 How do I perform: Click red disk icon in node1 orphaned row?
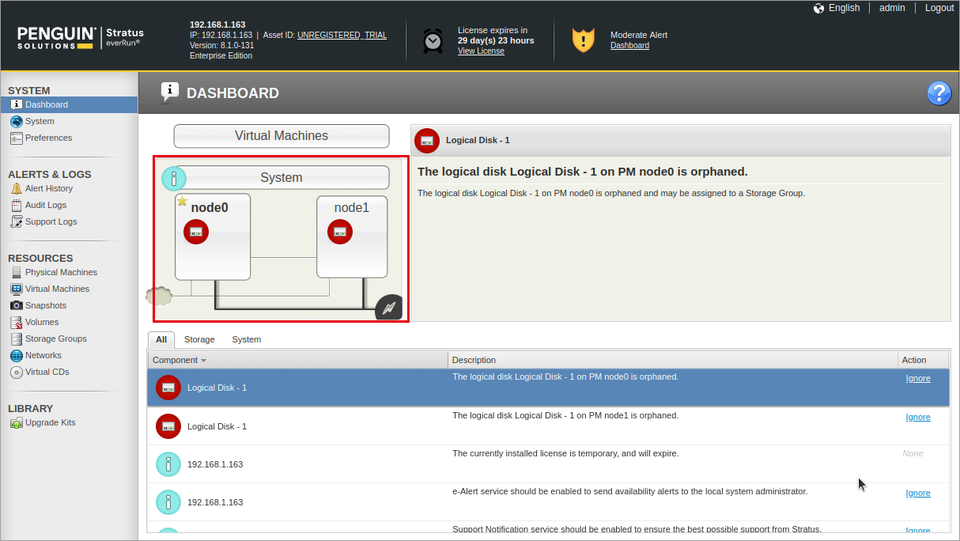[168, 427]
